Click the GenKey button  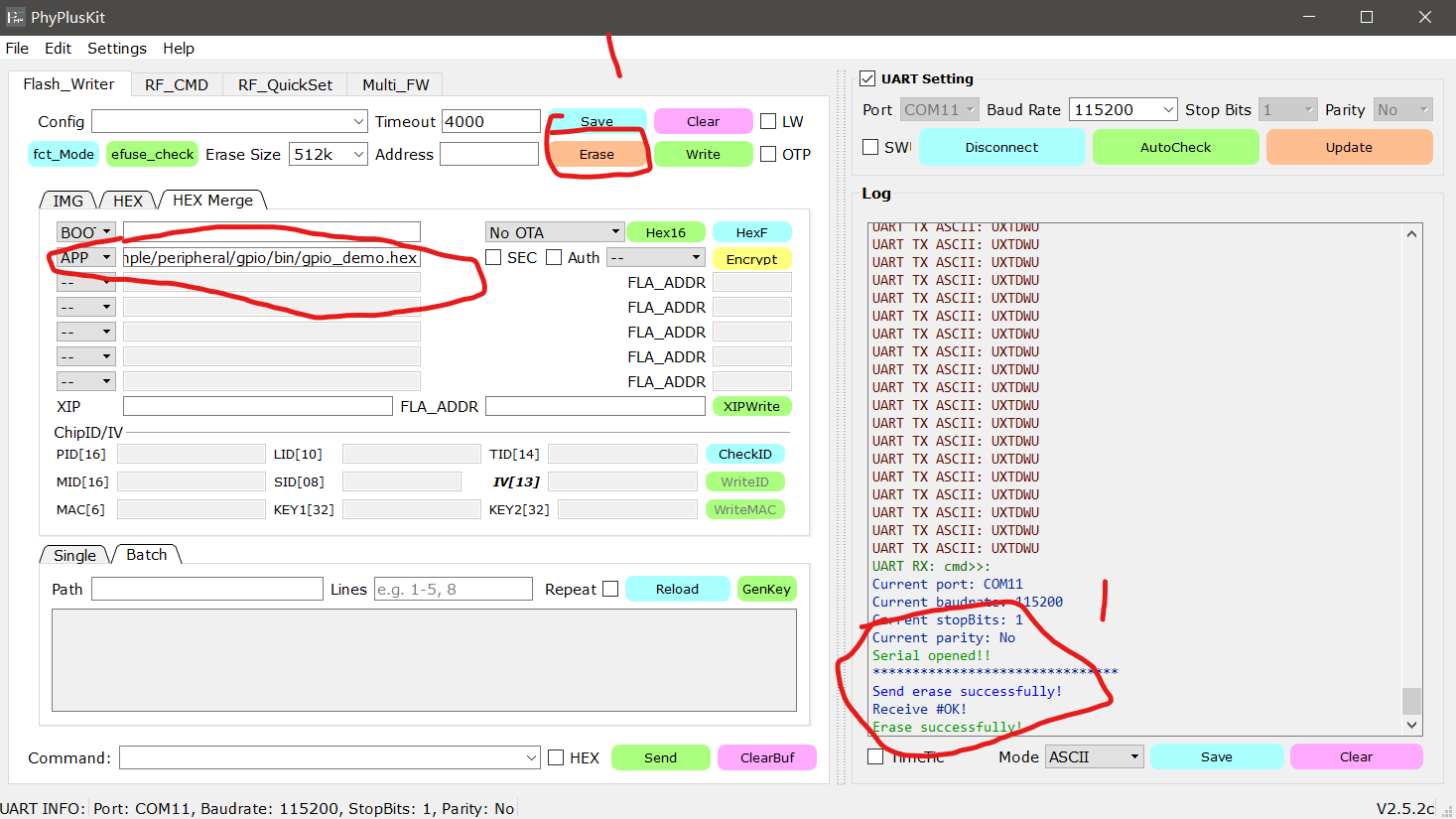(766, 589)
